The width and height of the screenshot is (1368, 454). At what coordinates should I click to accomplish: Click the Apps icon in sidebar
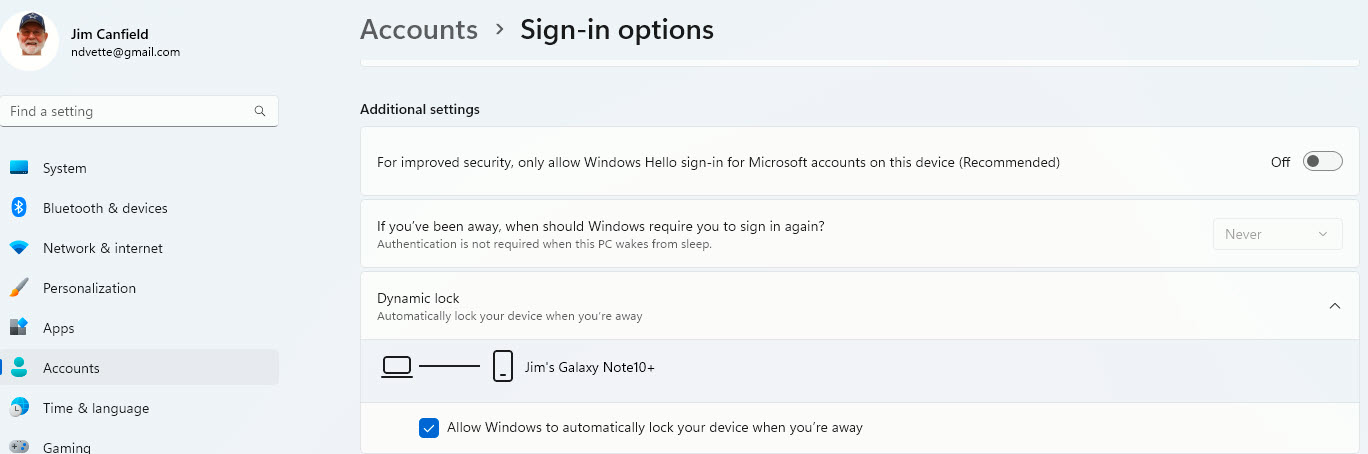pos(19,328)
